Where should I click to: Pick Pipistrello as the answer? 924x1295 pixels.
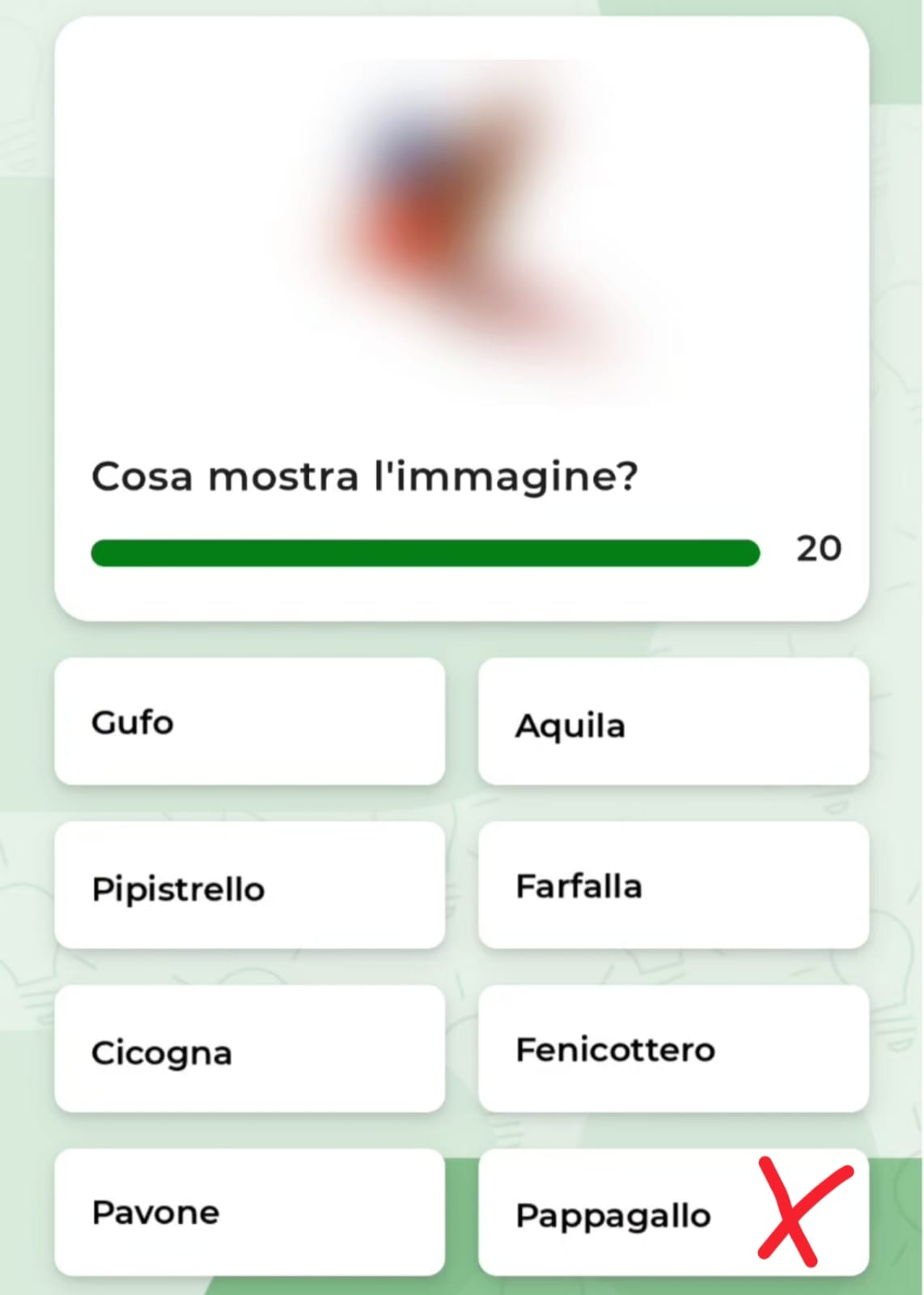(x=249, y=886)
